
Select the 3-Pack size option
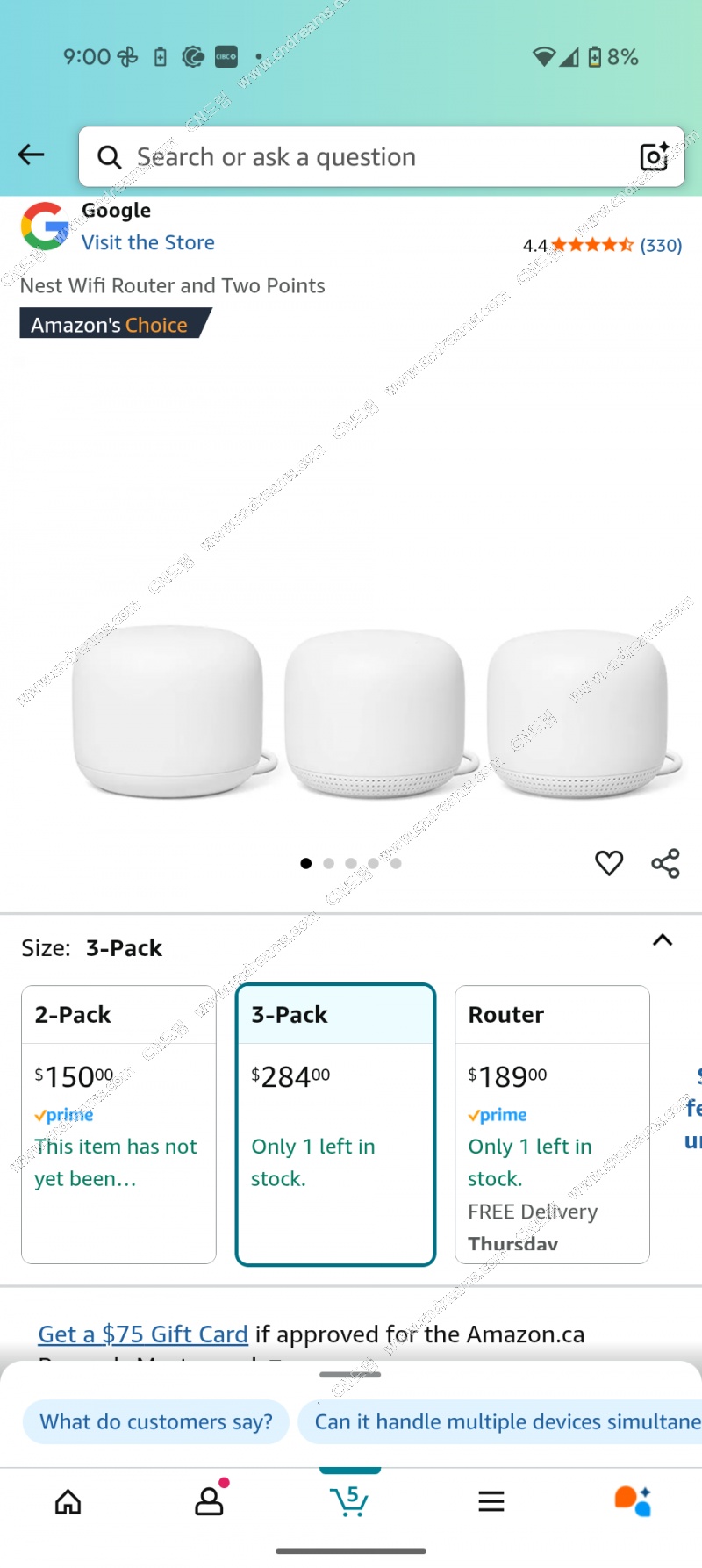click(335, 1125)
